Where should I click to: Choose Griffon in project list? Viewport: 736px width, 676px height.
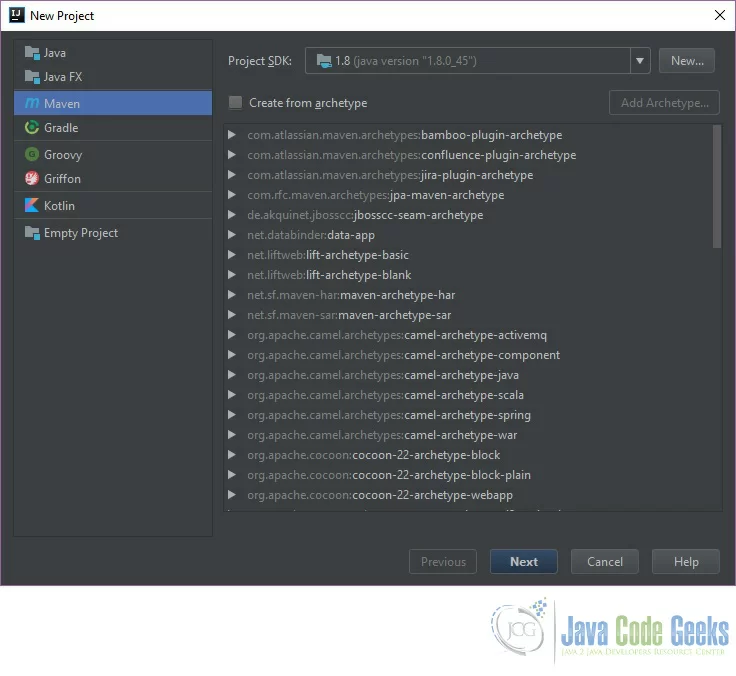113,178
